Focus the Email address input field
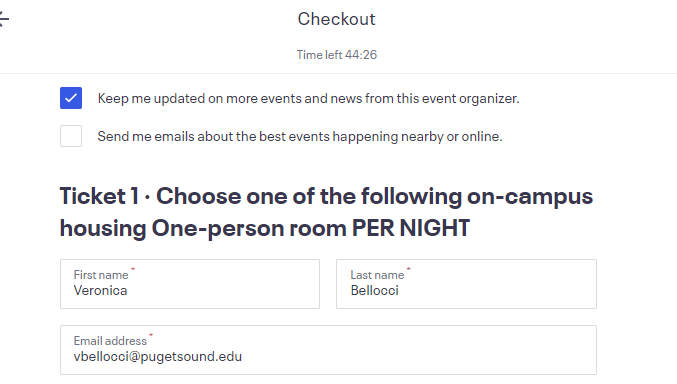The width and height of the screenshot is (677, 384). point(328,350)
